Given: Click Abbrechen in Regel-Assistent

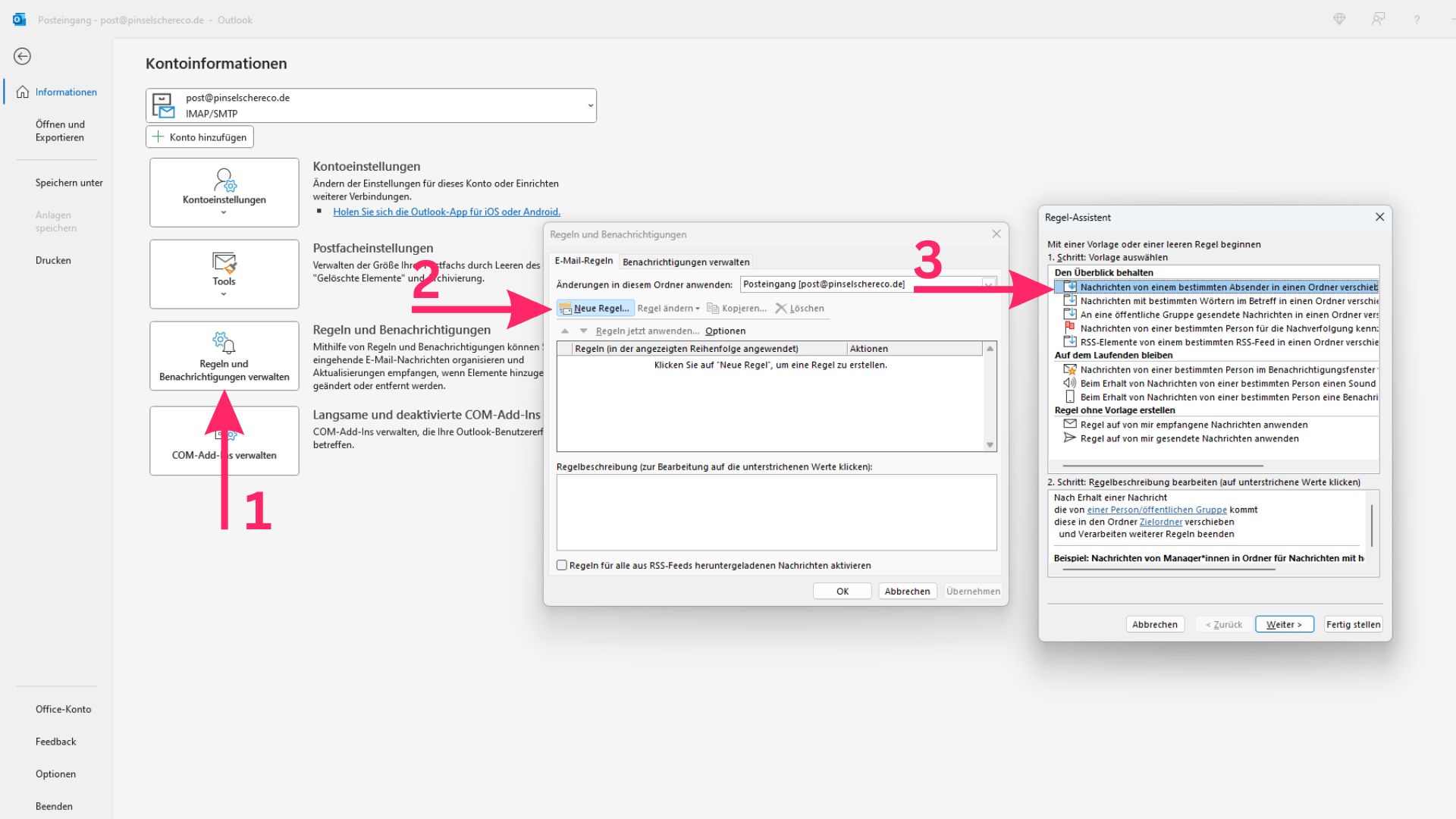Looking at the screenshot, I should [1155, 625].
